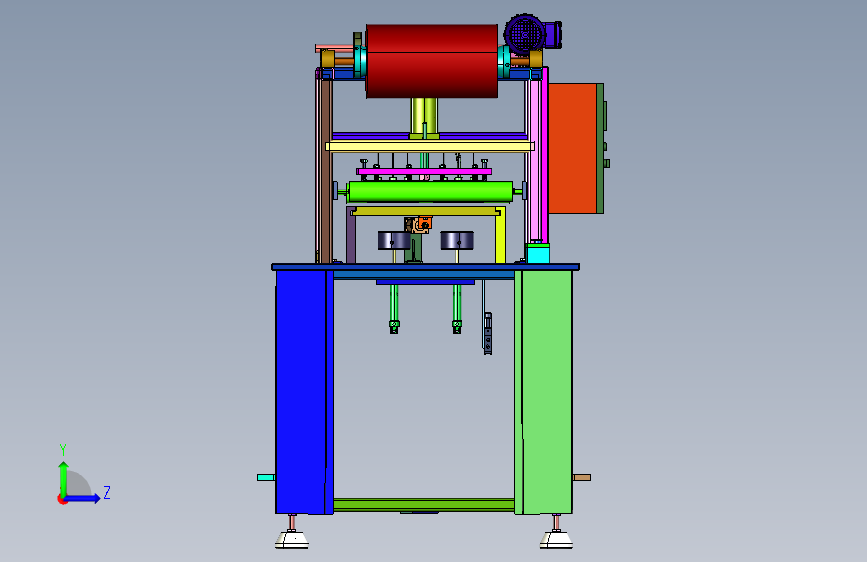The image size is (867, 562).
Task: Click the dark green panel behind orange box
Action: point(600,148)
